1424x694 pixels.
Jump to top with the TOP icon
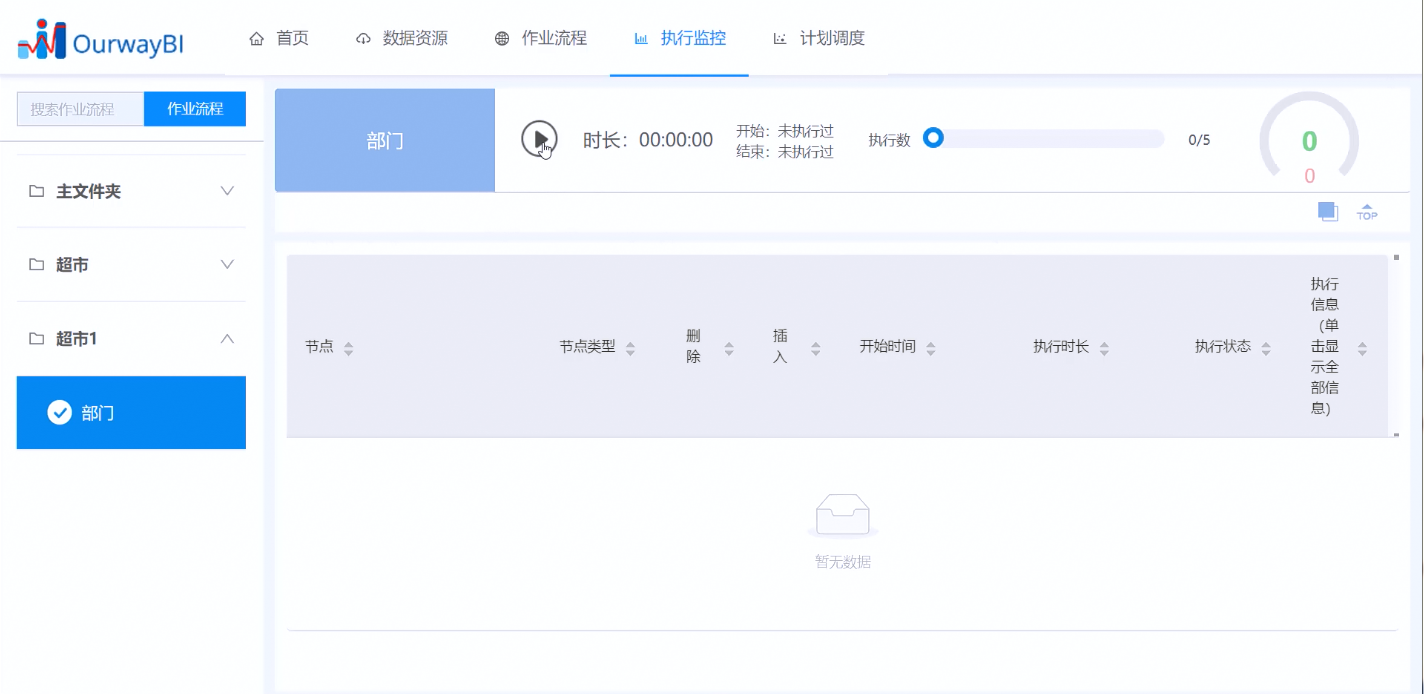[1367, 211]
